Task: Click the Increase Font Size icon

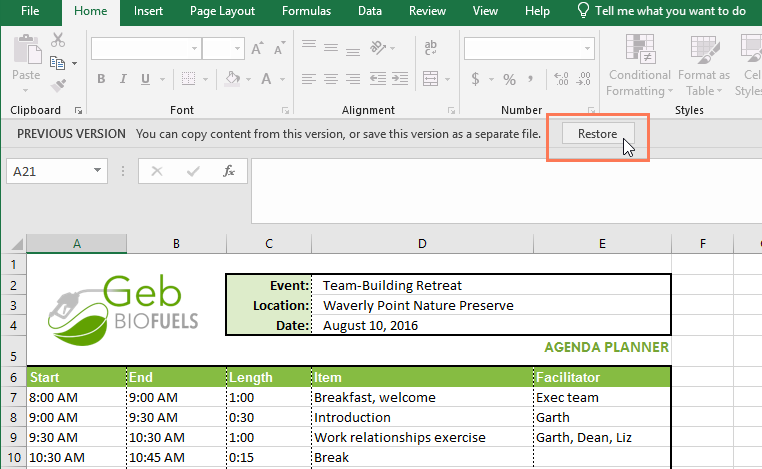Action: click(x=257, y=48)
